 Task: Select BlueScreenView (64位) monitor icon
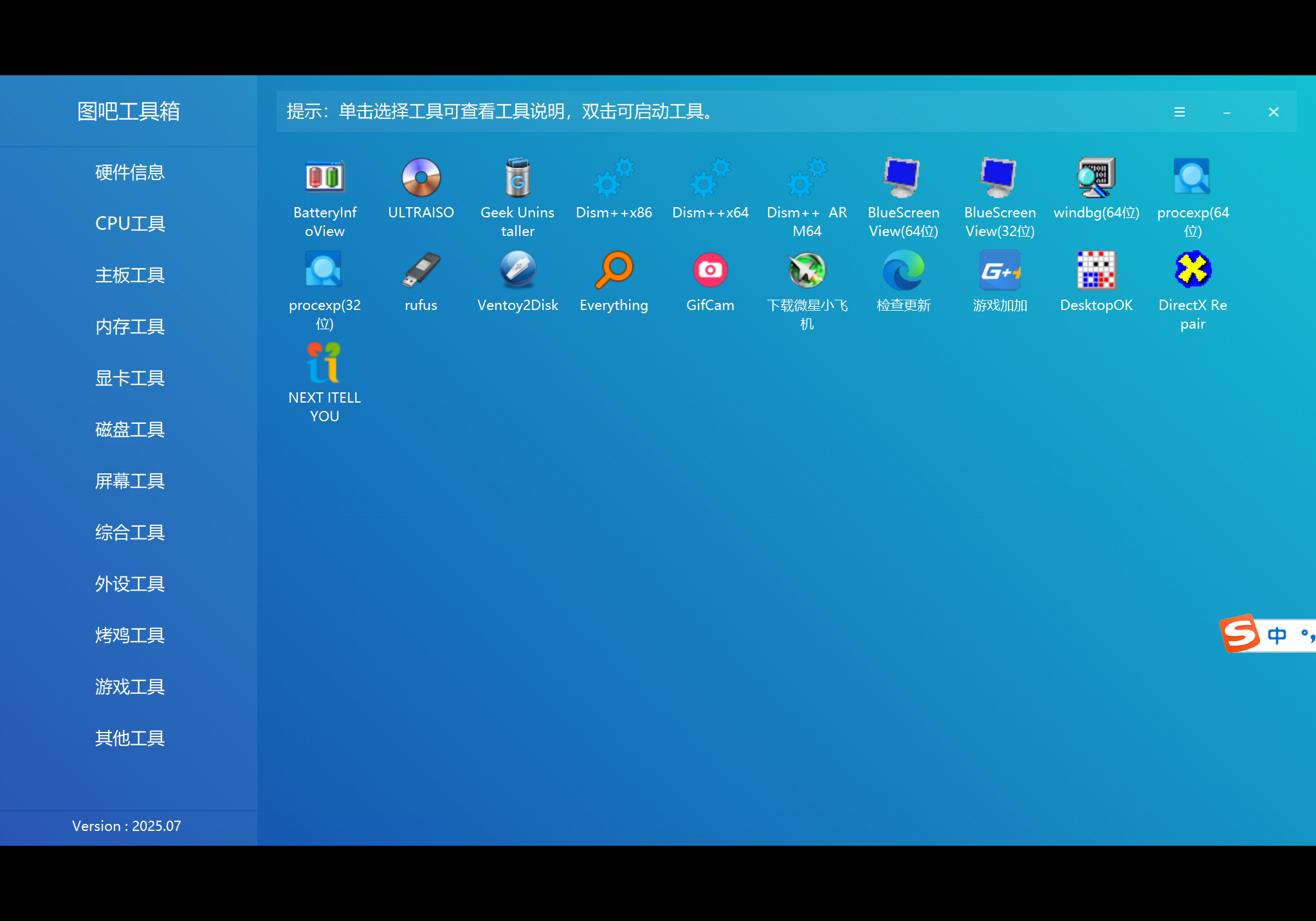point(903,177)
